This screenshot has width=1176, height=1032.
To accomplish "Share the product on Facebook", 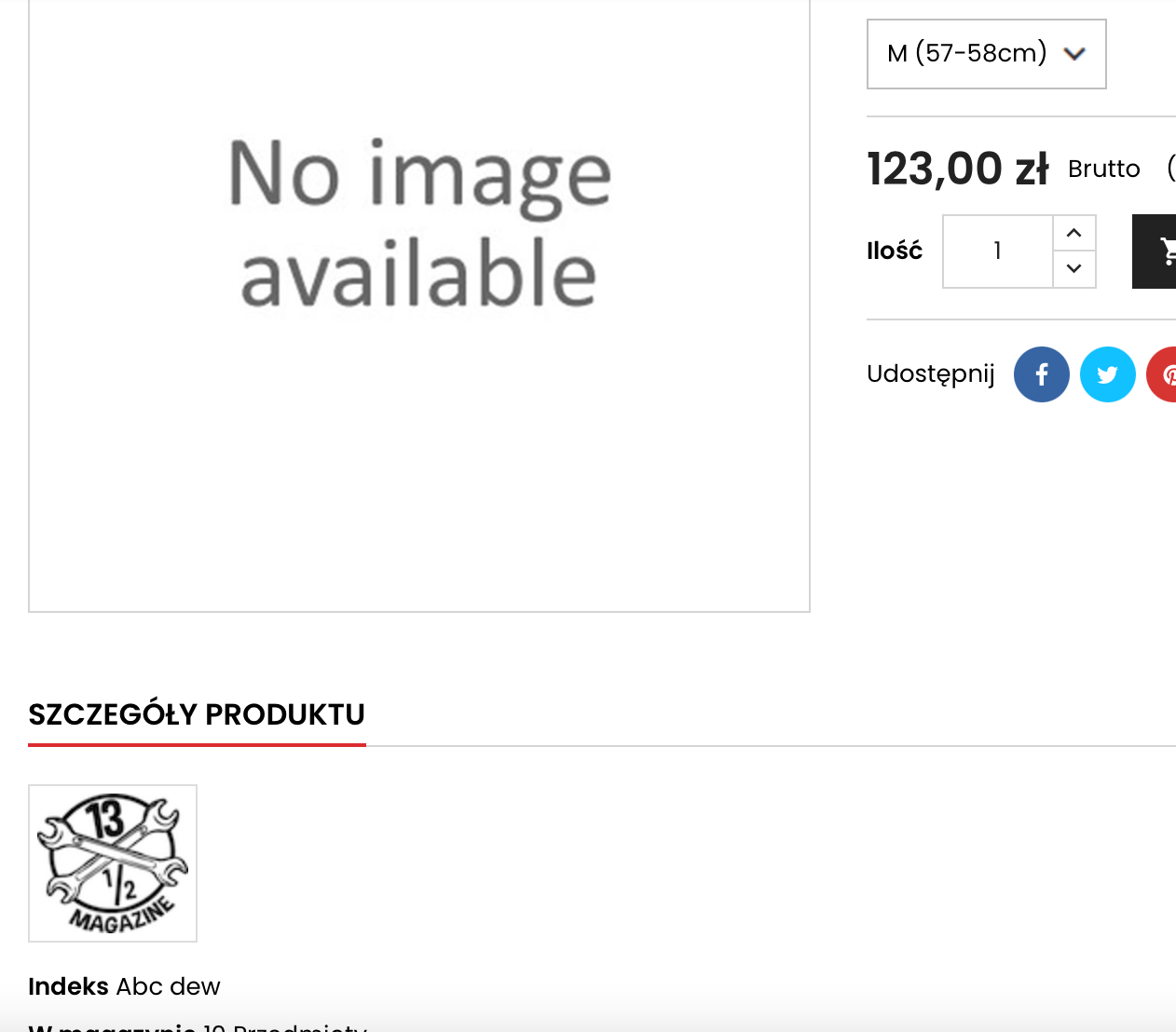I will coord(1041,374).
